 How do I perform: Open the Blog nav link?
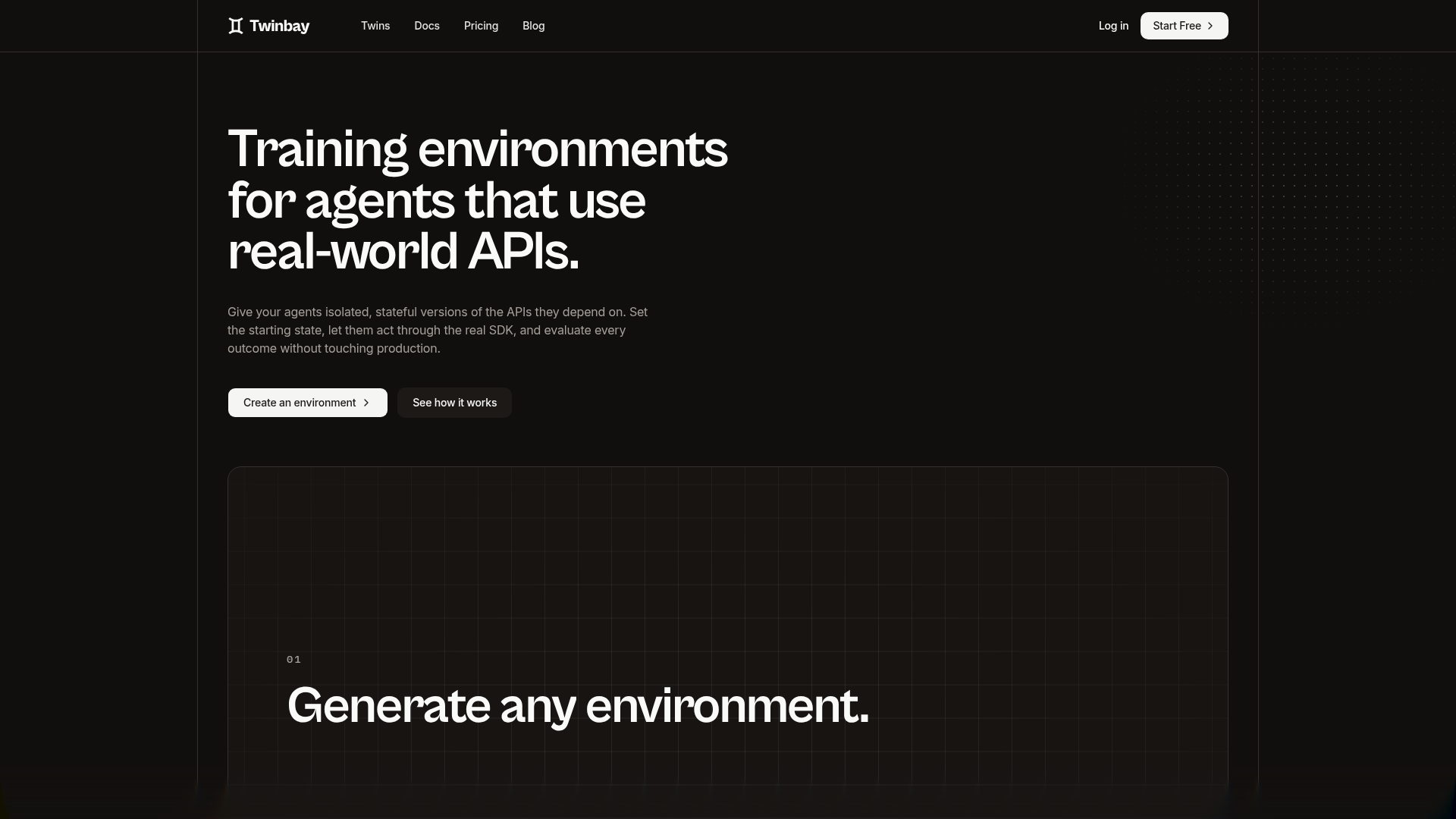(x=533, y=26)
